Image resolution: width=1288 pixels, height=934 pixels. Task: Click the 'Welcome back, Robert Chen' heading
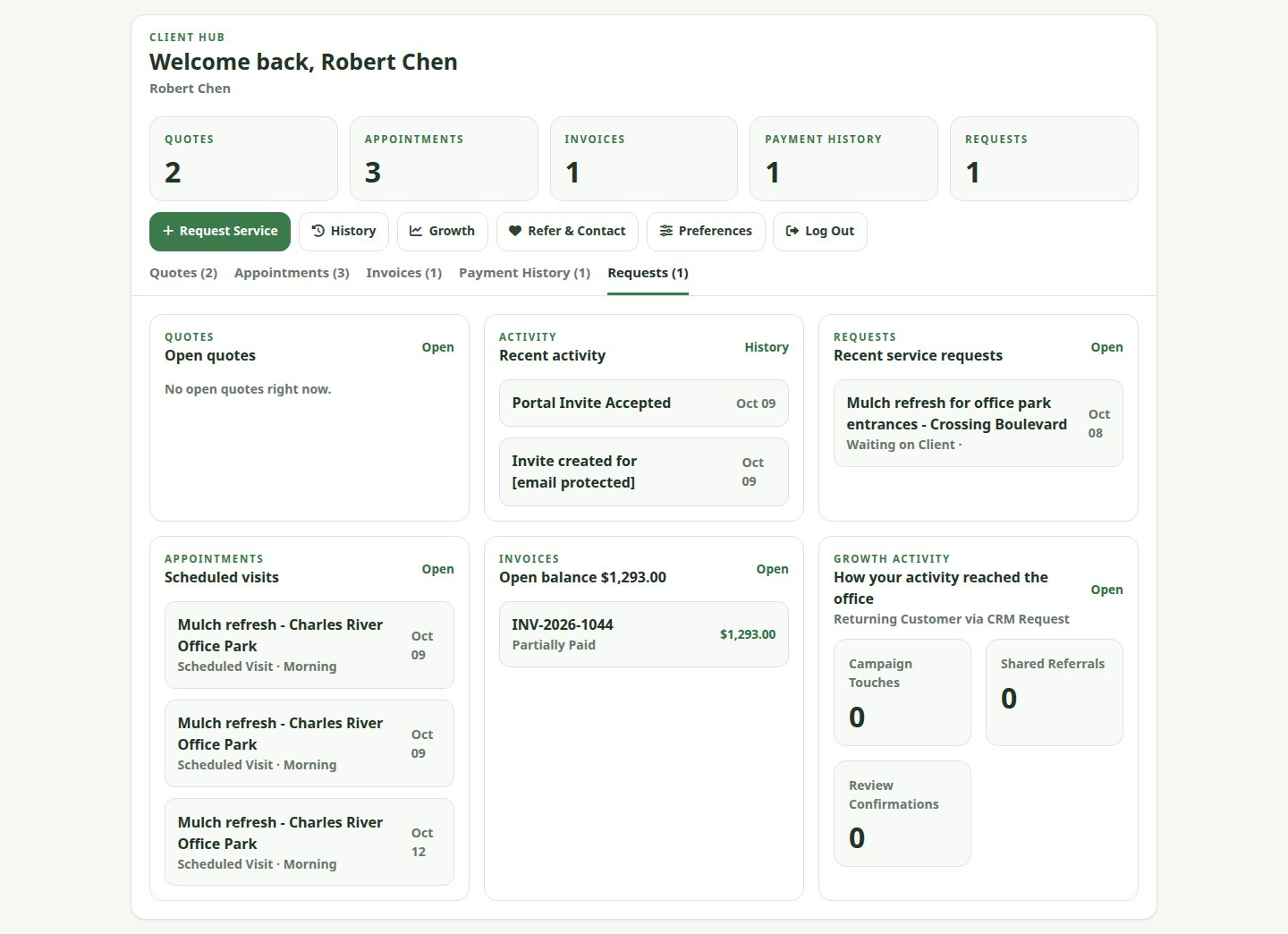click(303, 62)
